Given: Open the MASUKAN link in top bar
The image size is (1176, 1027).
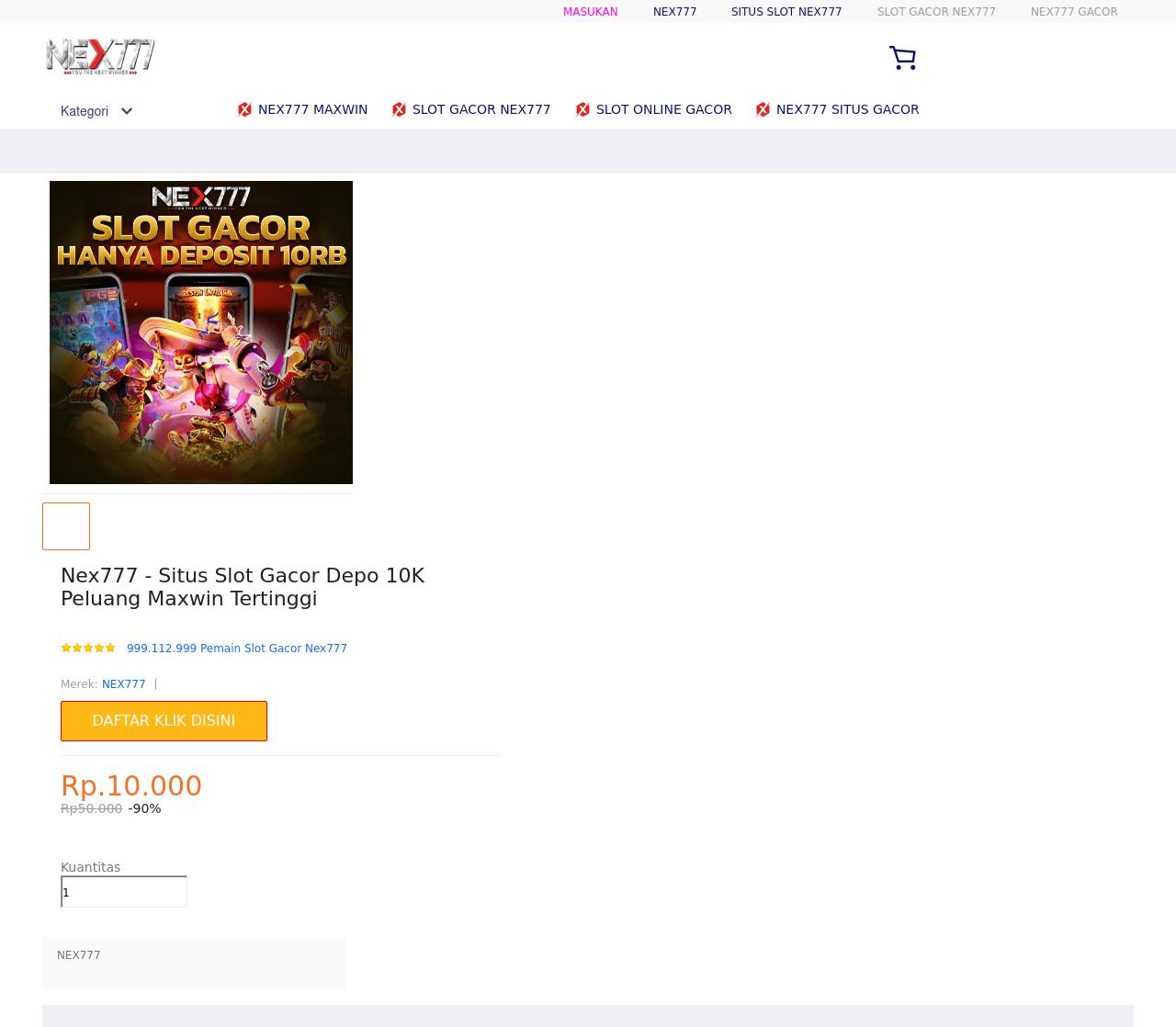Looking at the screenshot, I should pyautogui.click(x=590, y=12).
